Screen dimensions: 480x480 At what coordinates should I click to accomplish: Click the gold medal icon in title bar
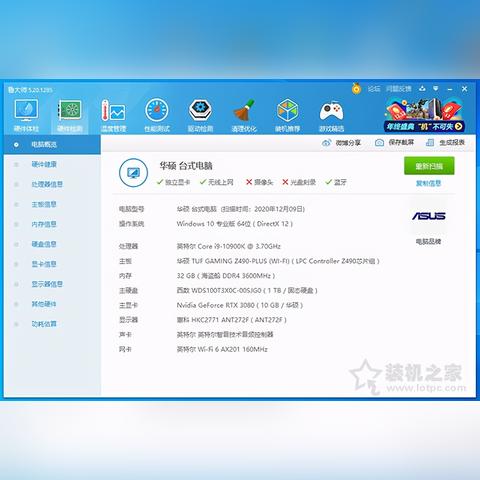[356, 89]
